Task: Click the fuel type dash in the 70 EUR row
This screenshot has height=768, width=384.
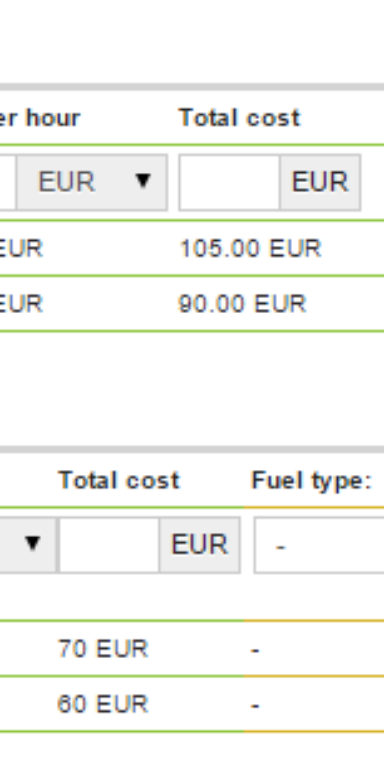Action: click(255, 651)
